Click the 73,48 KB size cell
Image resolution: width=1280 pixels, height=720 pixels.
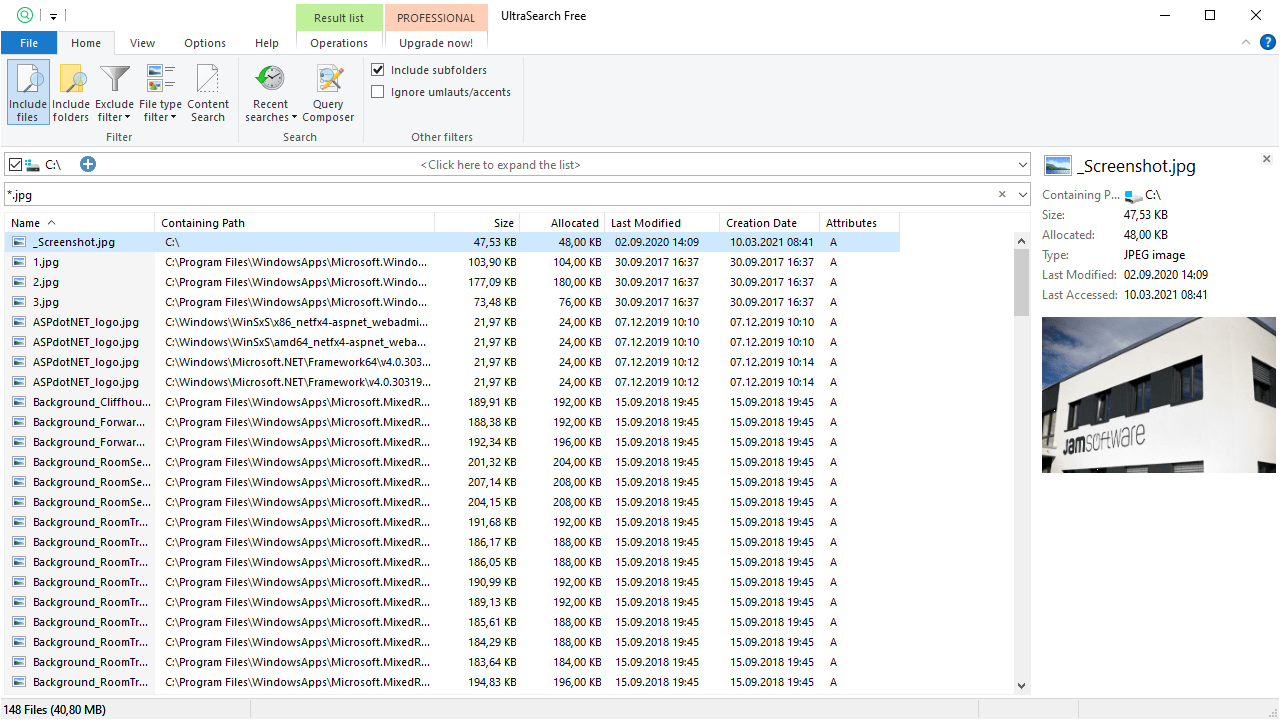(495, 302)
